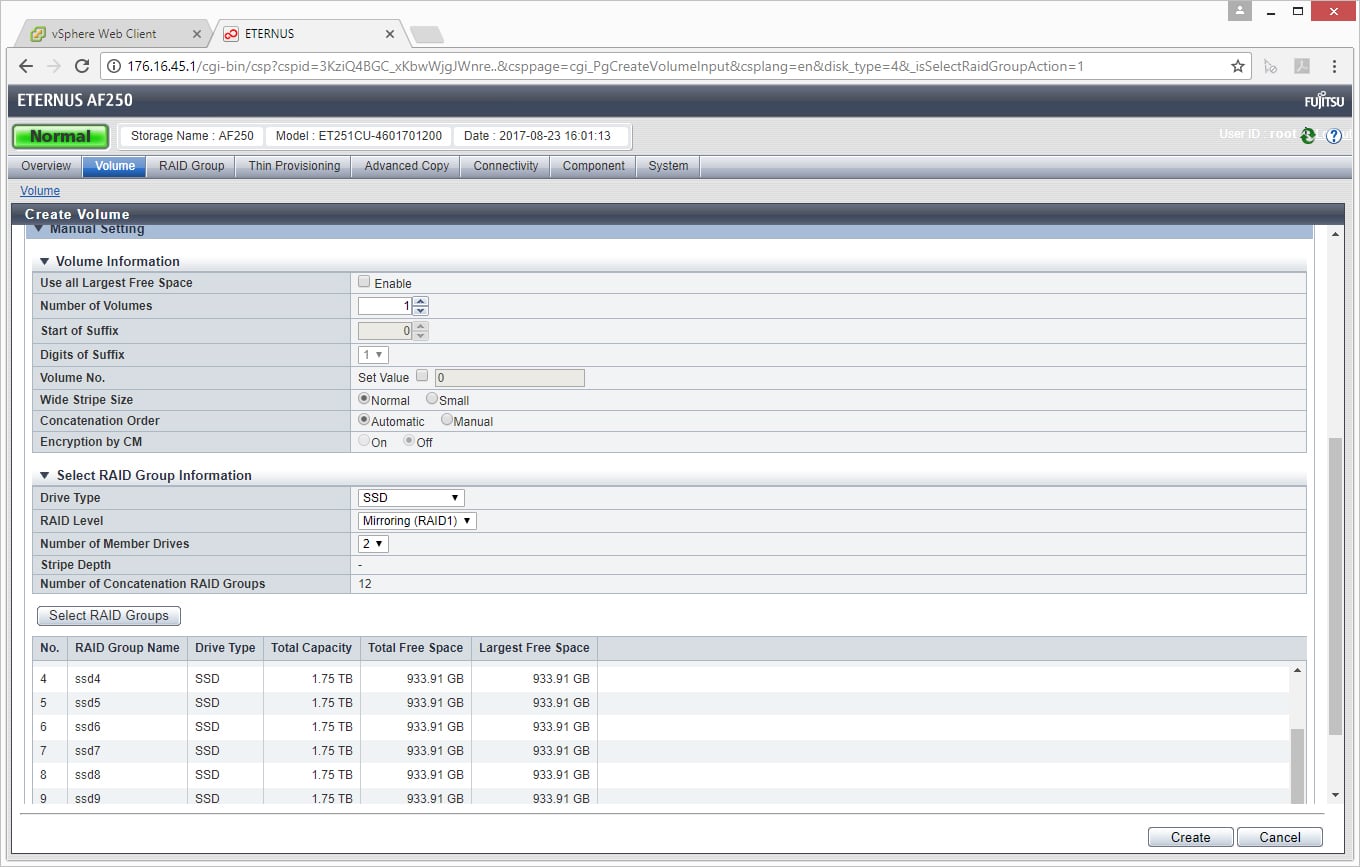Select Small wide stripe size

[432, 398]
